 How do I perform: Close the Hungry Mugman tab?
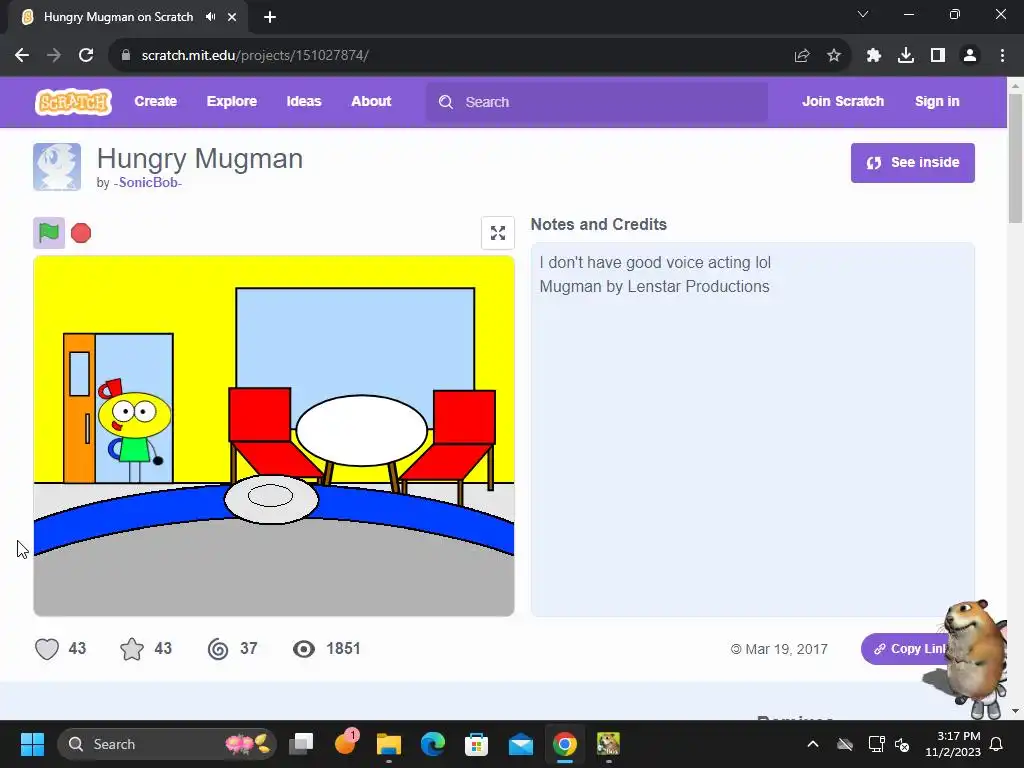(x=232, y=17)
